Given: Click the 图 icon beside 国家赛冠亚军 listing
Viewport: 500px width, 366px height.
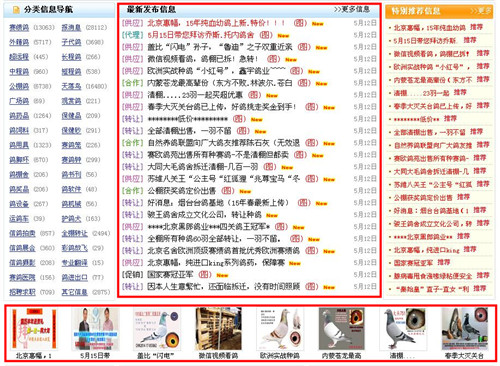Looking at the screenshot, I should click(x=205, y=275).
